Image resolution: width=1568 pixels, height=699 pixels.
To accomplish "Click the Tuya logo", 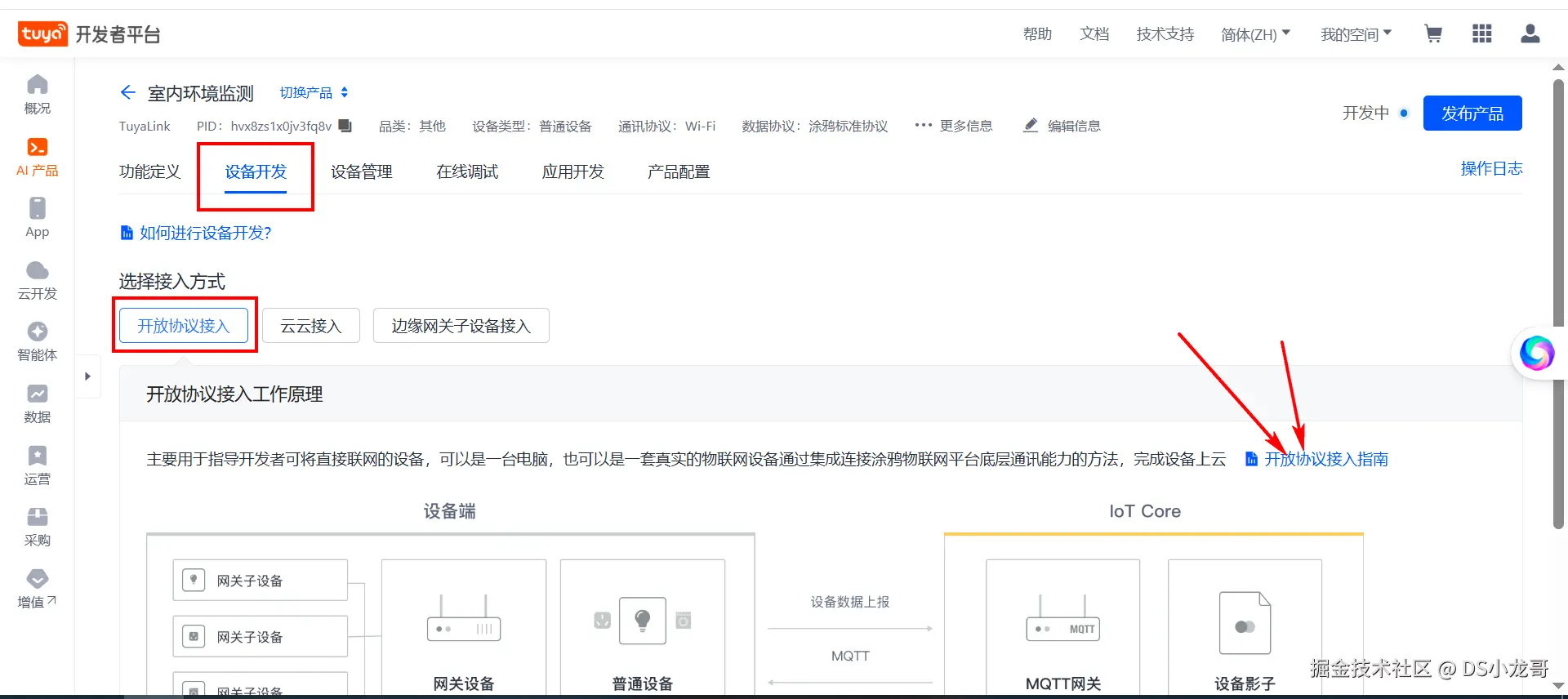I will point(43,33).
